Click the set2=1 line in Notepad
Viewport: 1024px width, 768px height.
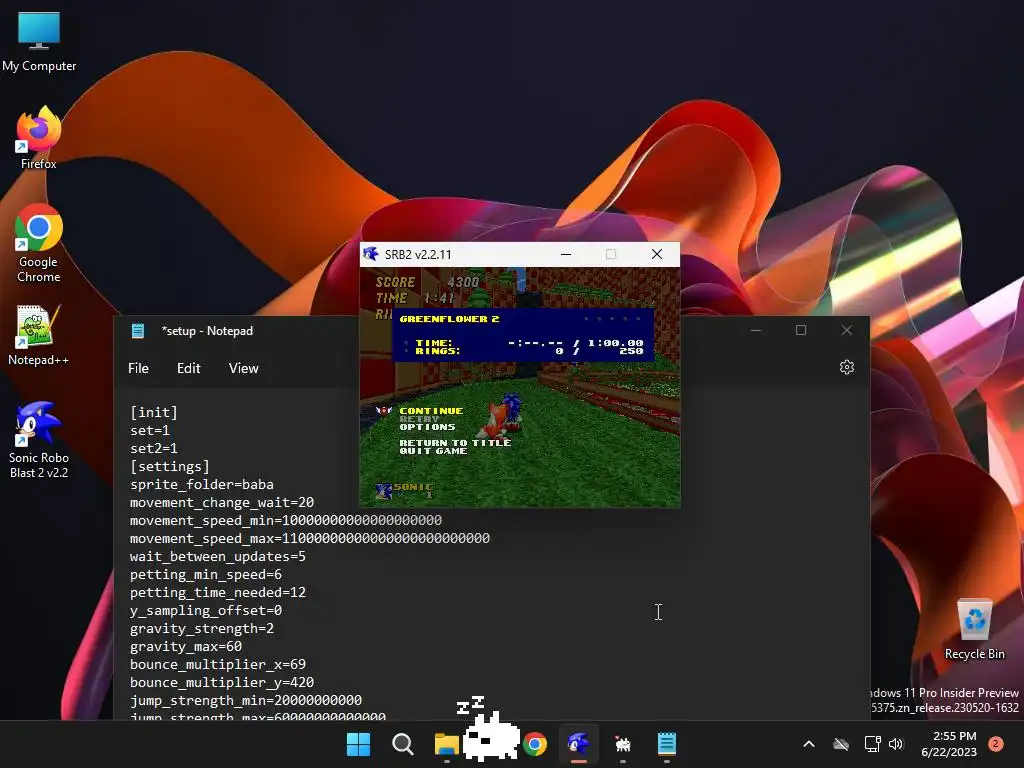tap(153, 449)
